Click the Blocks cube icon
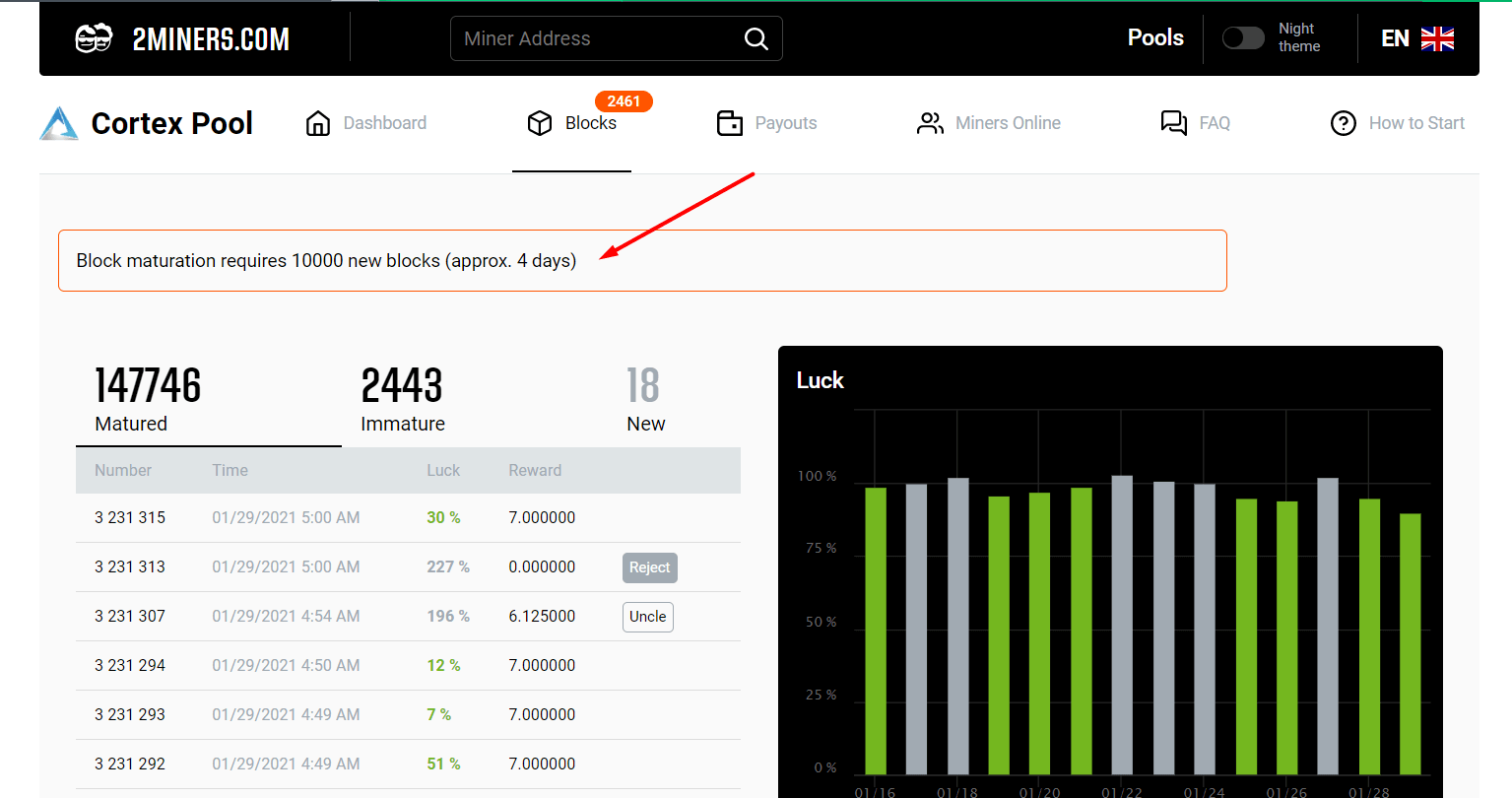The height and width of the screenshot is (798, 1512). point(540,123)
